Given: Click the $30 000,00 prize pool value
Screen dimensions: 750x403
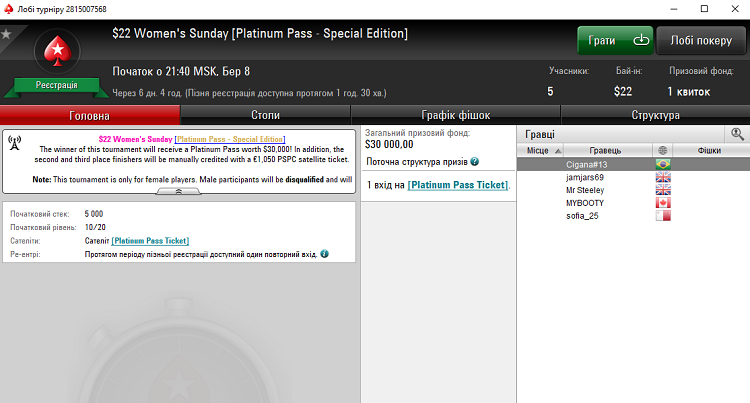Looking at the screenshot, I should [389, 144].
